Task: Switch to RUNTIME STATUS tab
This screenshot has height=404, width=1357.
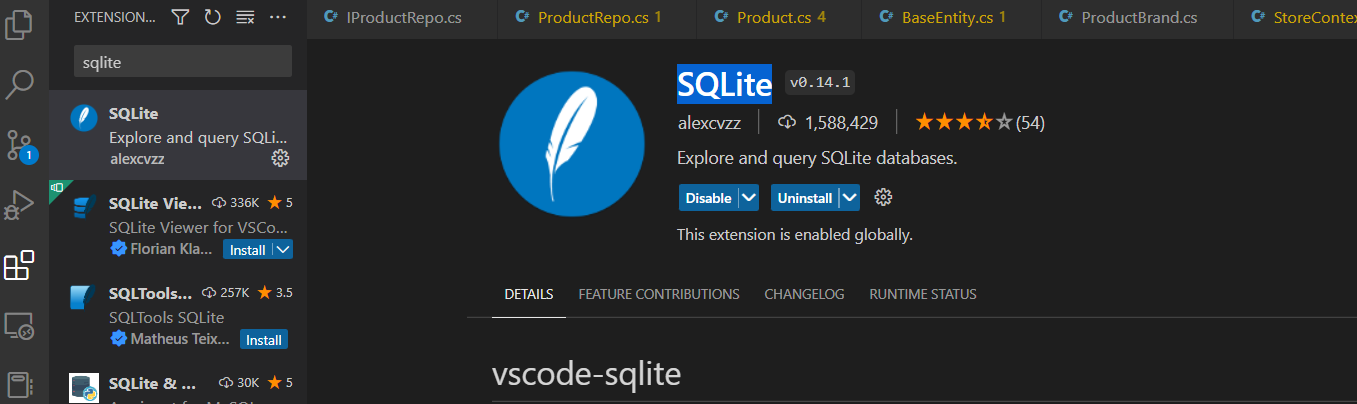Action: coord(923,294)
